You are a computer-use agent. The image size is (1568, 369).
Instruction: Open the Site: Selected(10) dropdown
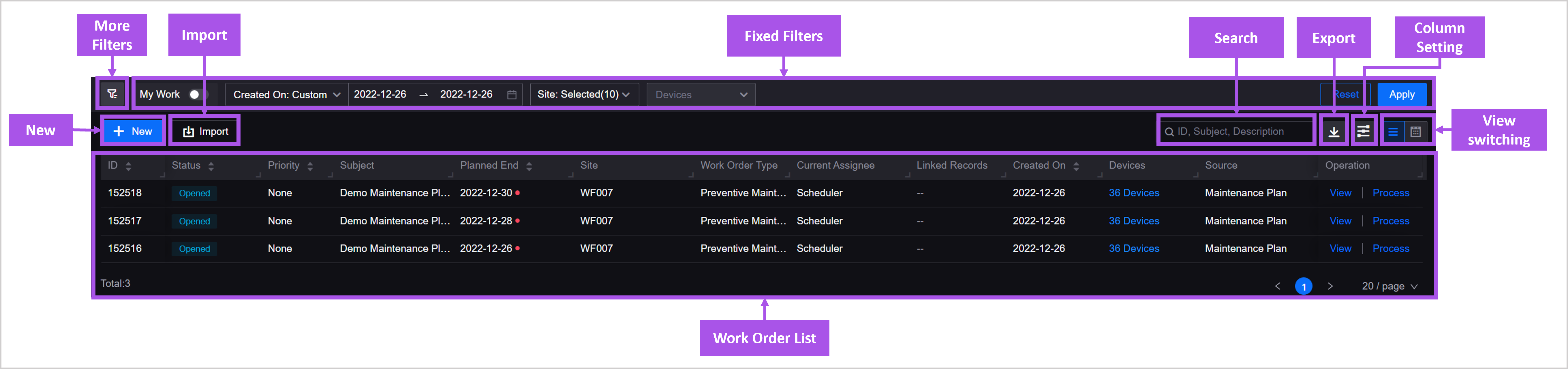click(583, 94)
